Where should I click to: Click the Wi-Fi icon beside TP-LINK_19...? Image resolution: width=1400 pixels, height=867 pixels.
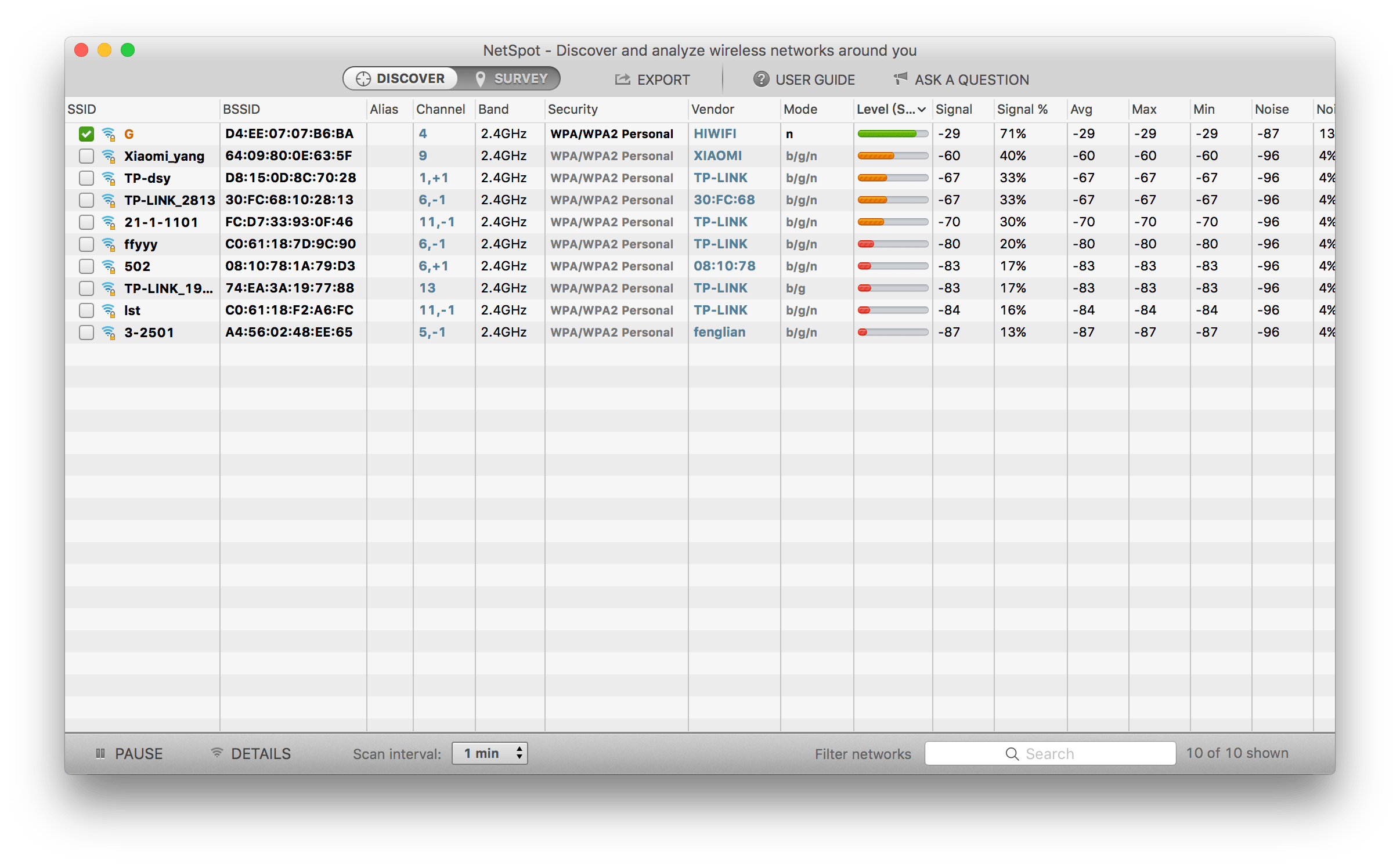tap(109, 288)
